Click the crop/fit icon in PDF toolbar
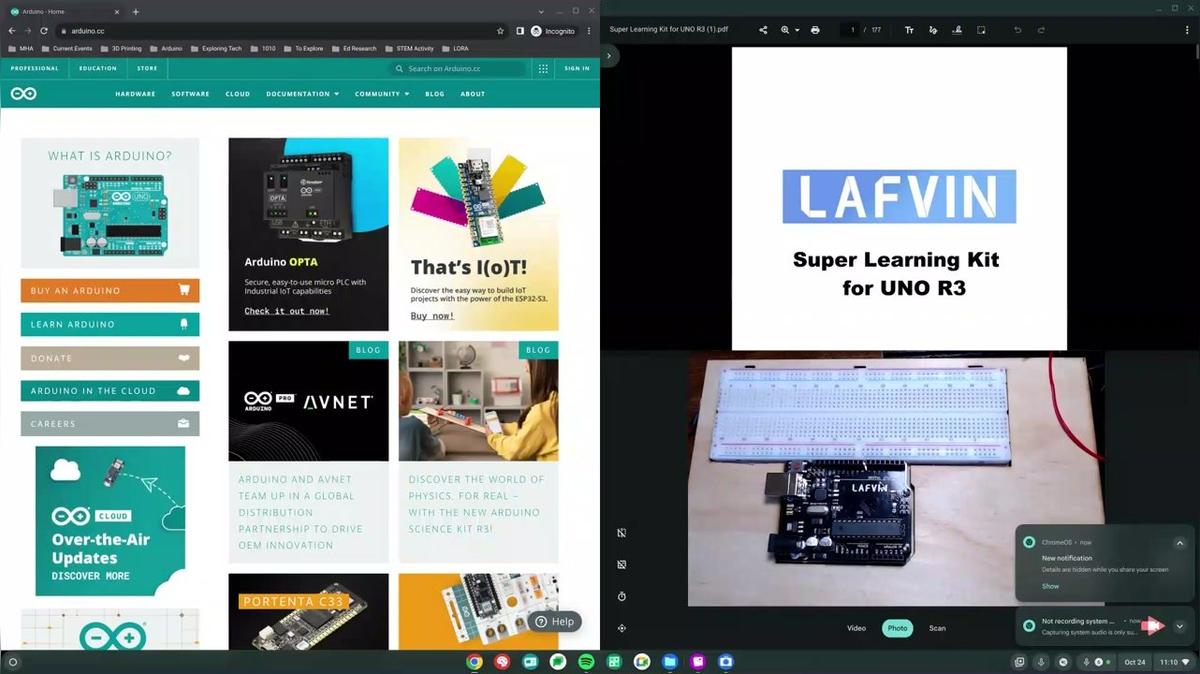Image resolution: width=1200 pixels, height=674 pixels. tap(981, 30)
